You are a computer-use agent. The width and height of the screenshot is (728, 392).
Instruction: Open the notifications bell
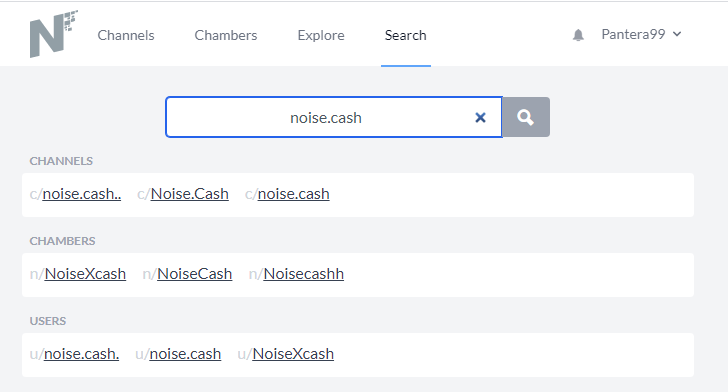(x=578, y=35)
